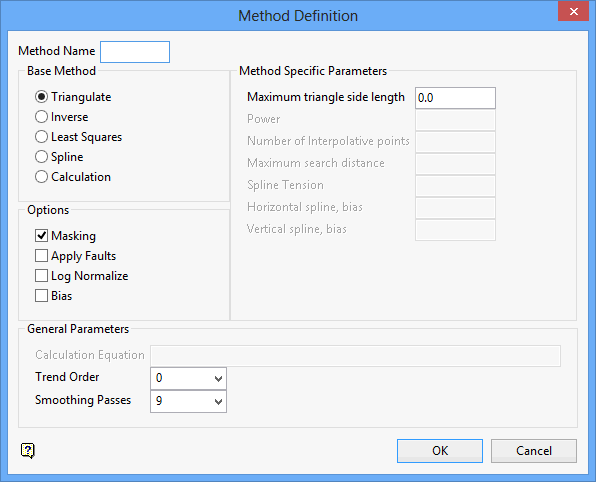The width and height of the screenshot is (596, 482).
Task: Choose the Inverse base method
Action: [41, 117]
